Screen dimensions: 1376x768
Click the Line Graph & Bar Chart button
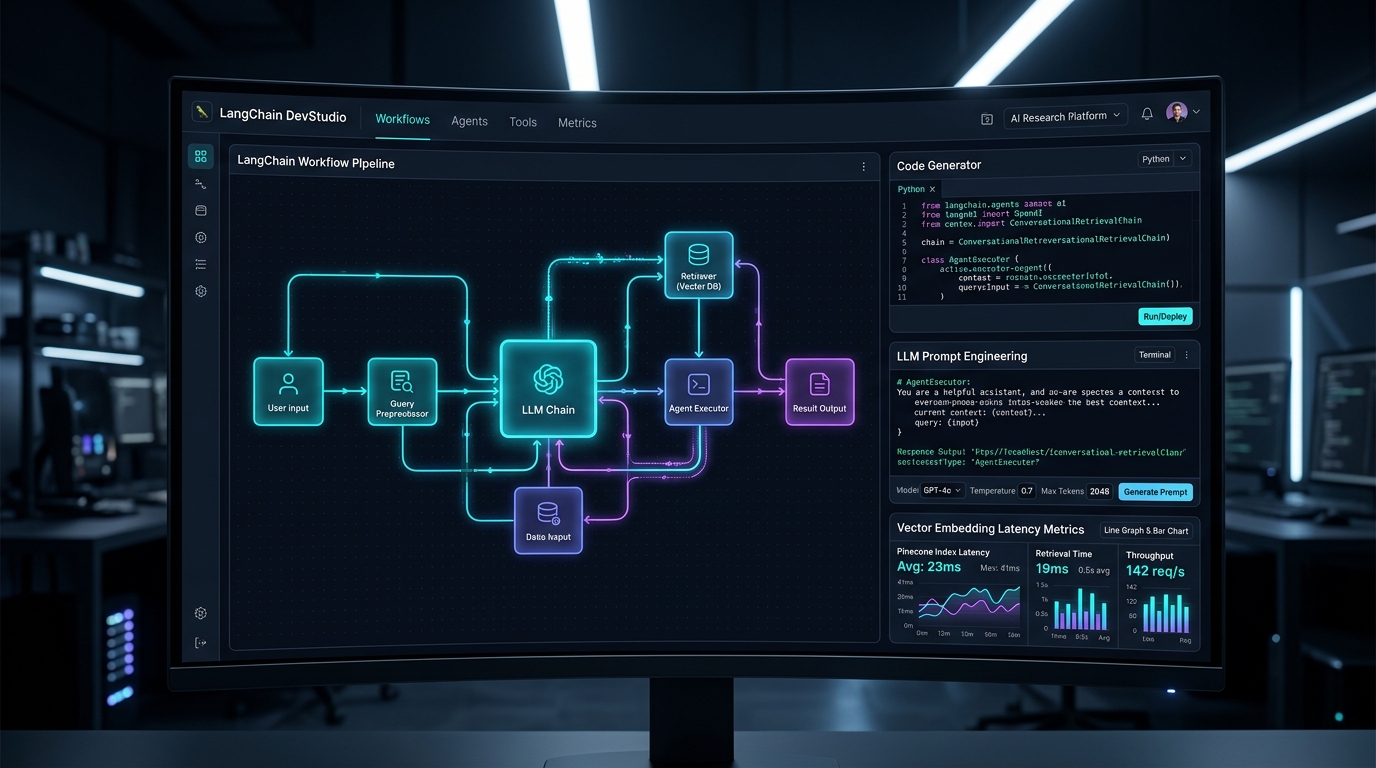[1146, 531]
